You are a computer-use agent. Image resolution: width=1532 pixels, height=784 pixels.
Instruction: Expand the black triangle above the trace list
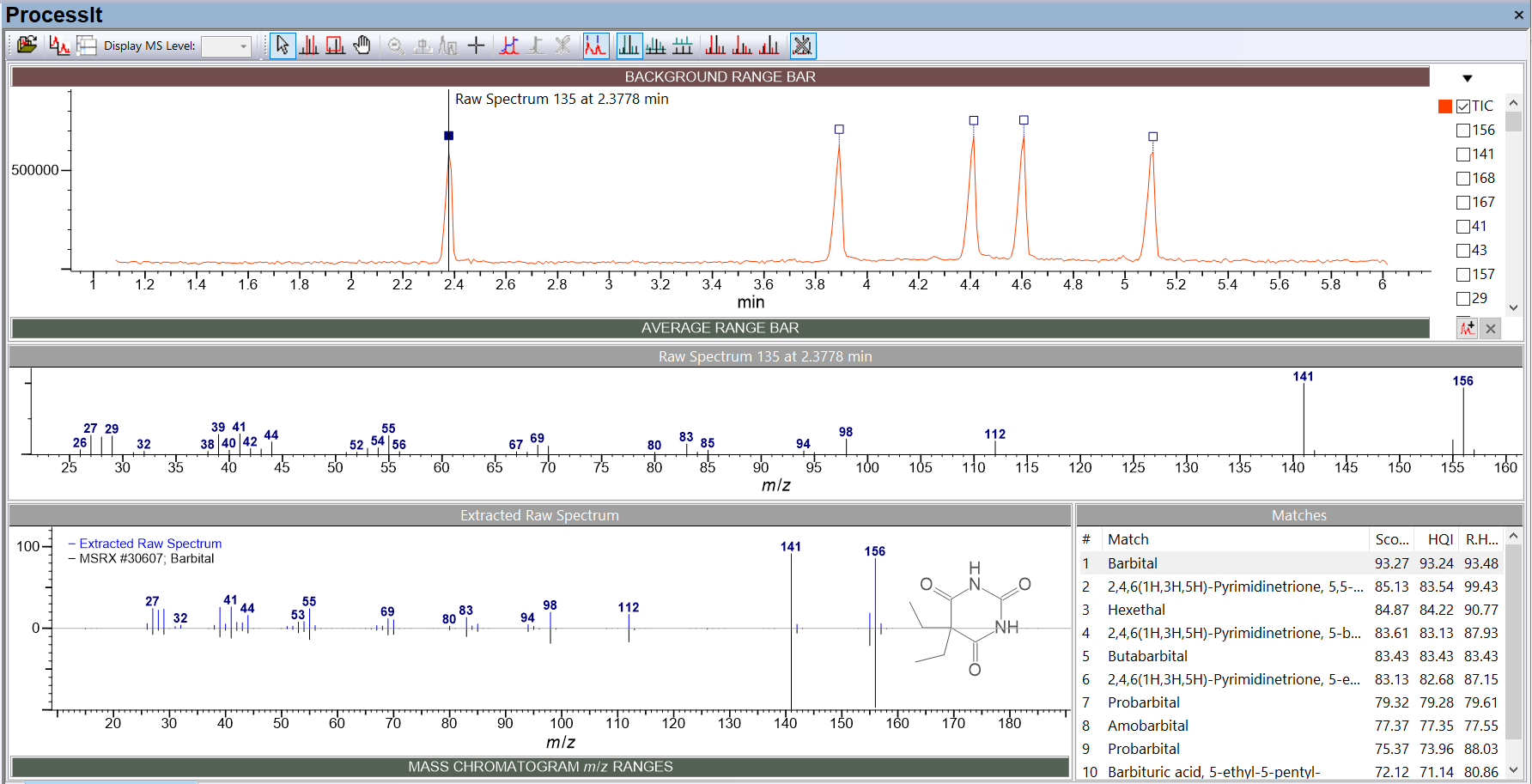click(x=1468, y=78)
